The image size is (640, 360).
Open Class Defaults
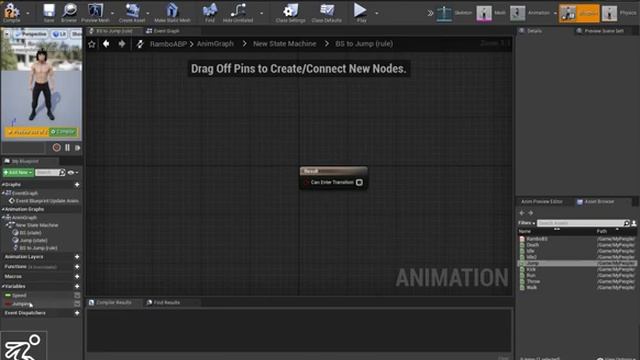[327, 12]
